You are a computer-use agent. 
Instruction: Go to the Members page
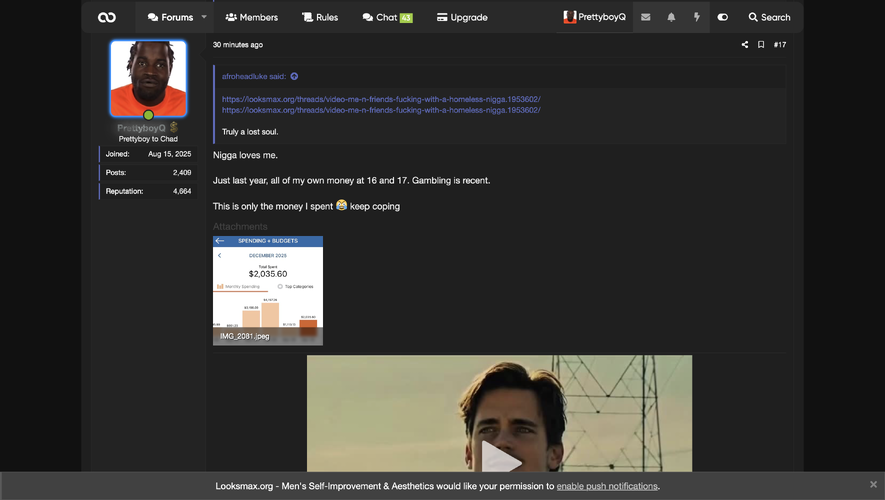pos(251,17)
